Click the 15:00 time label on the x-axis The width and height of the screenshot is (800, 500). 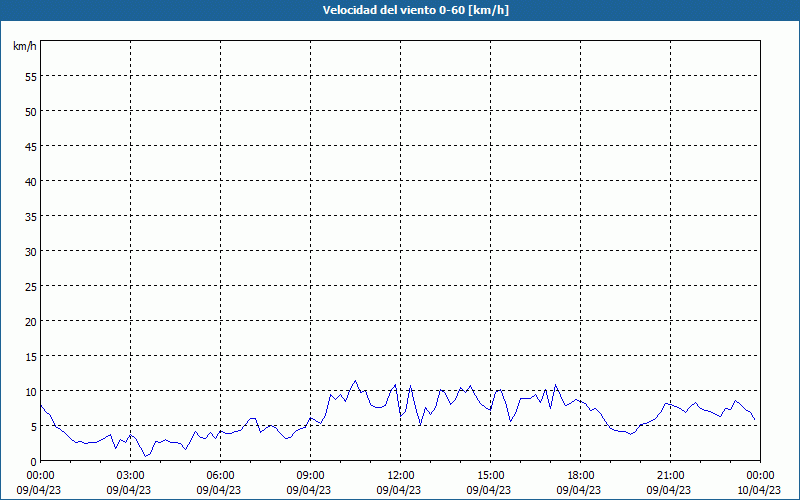click(x=490, y=476)
